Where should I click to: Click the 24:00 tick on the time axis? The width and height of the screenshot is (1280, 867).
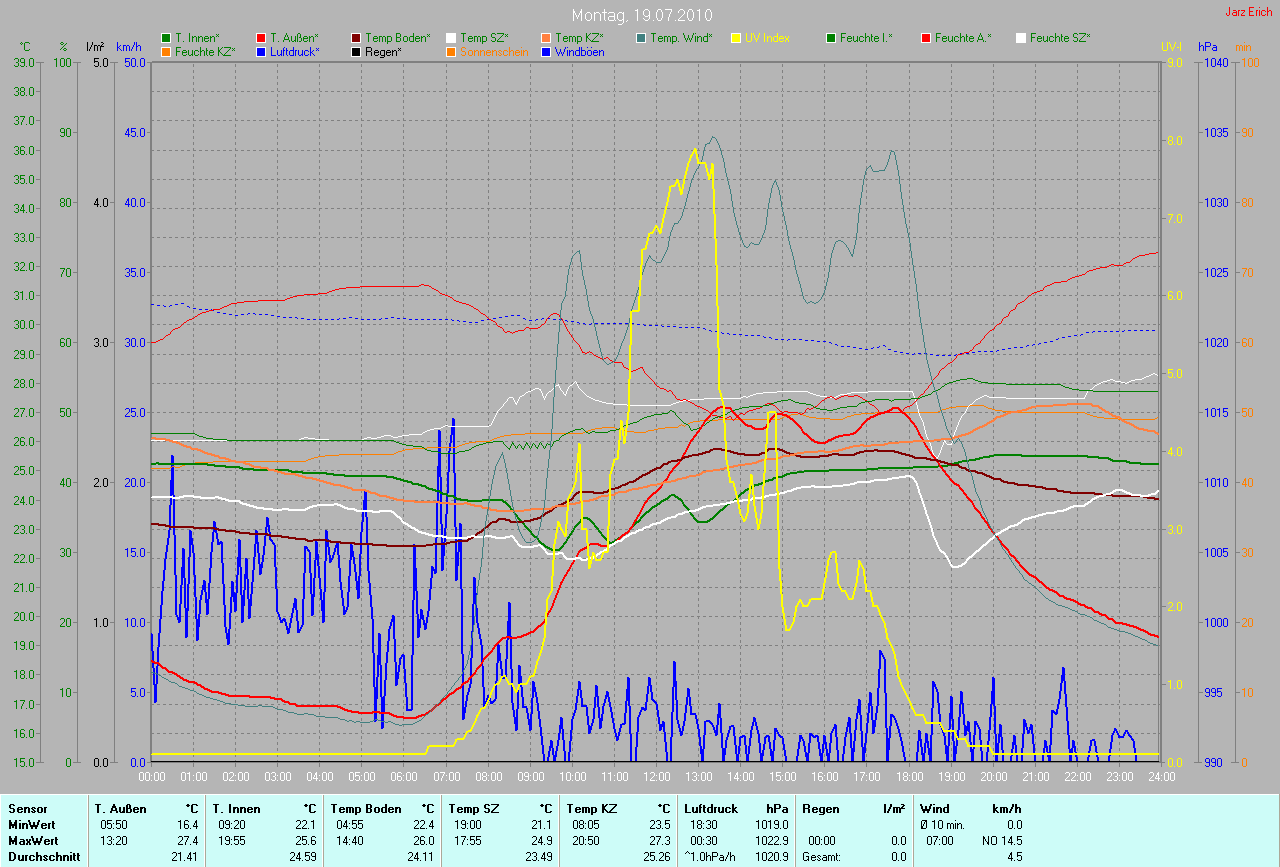(x=1160, y=776)
